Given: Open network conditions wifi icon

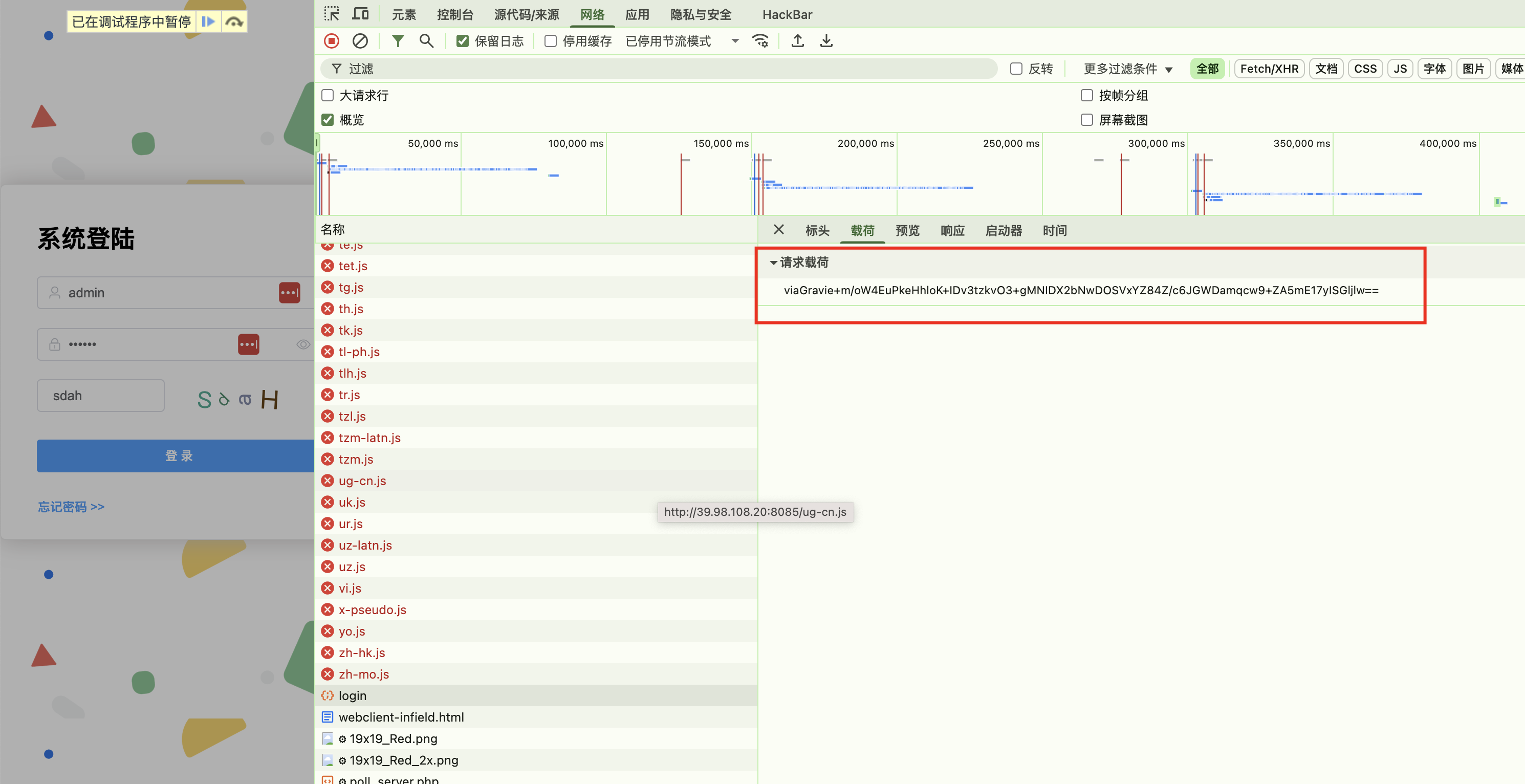Looking at the screenshot, I should tap(760, 41).
